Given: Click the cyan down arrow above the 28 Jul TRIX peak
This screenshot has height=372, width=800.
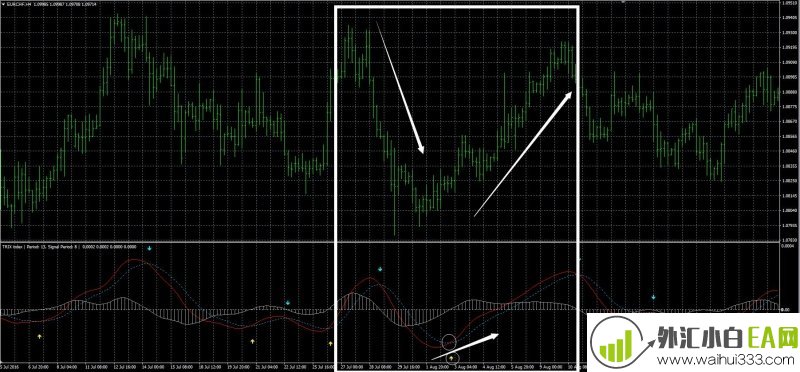Looking at the screenshot, I should 380,269.
